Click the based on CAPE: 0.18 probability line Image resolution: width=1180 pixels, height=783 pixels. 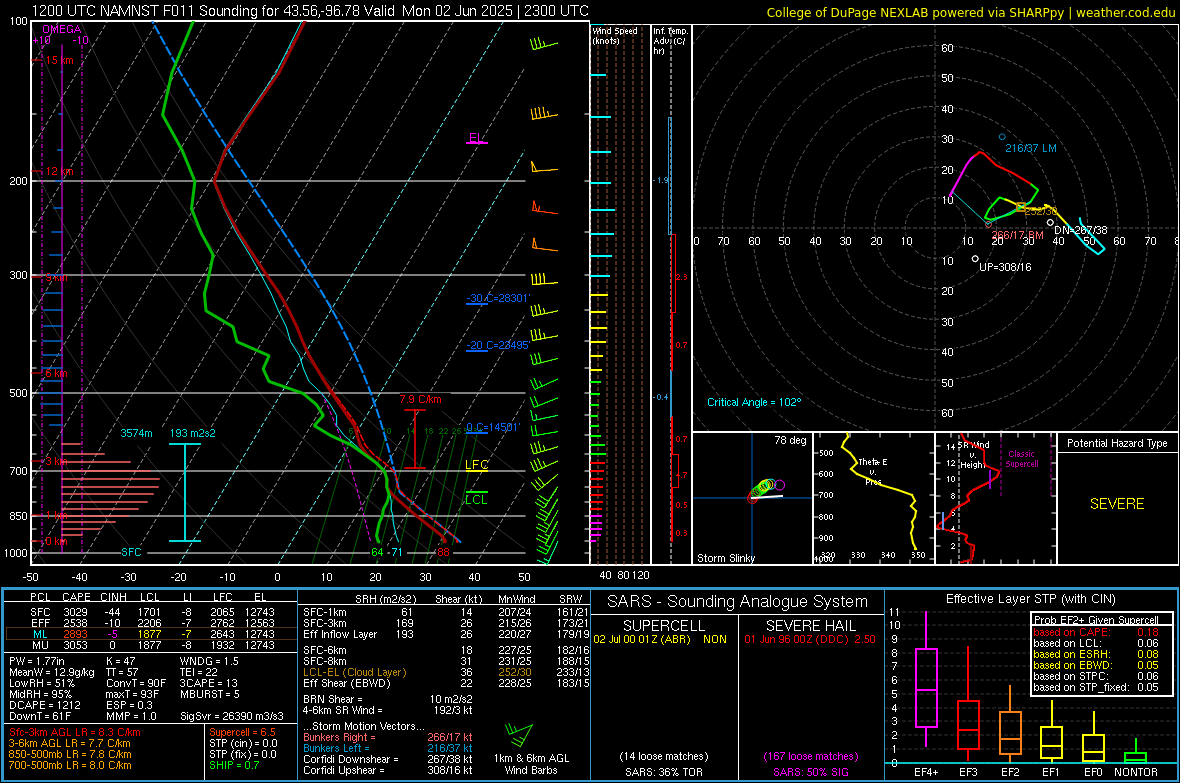point(1096,632)
